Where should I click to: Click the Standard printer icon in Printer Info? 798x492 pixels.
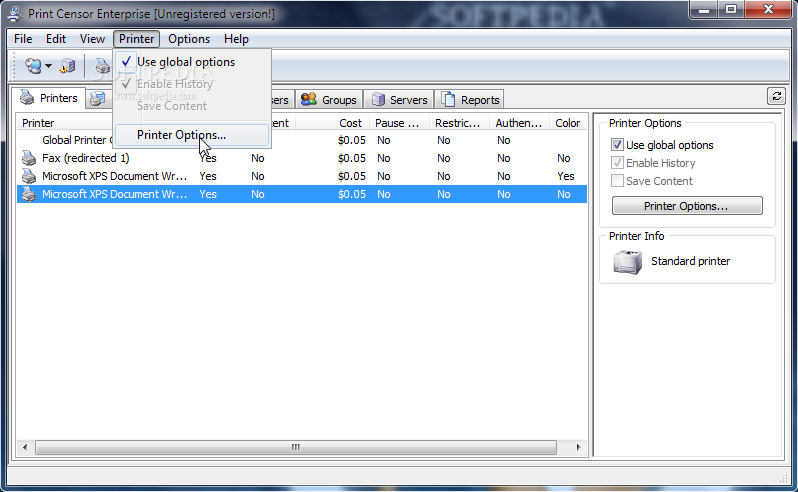point(627,262)
